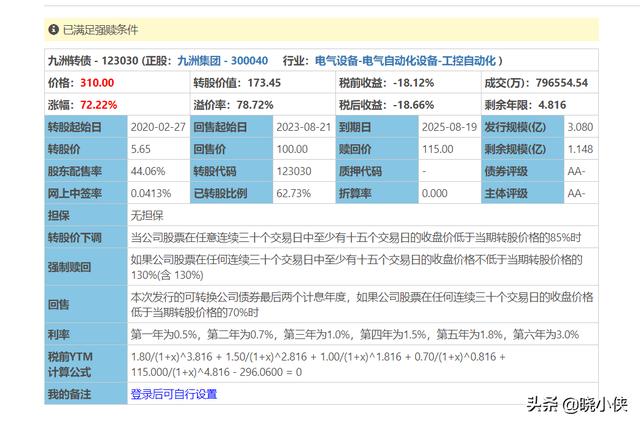
Task: Click the 主体评级 AA- value
Action: tap(576, 193)
